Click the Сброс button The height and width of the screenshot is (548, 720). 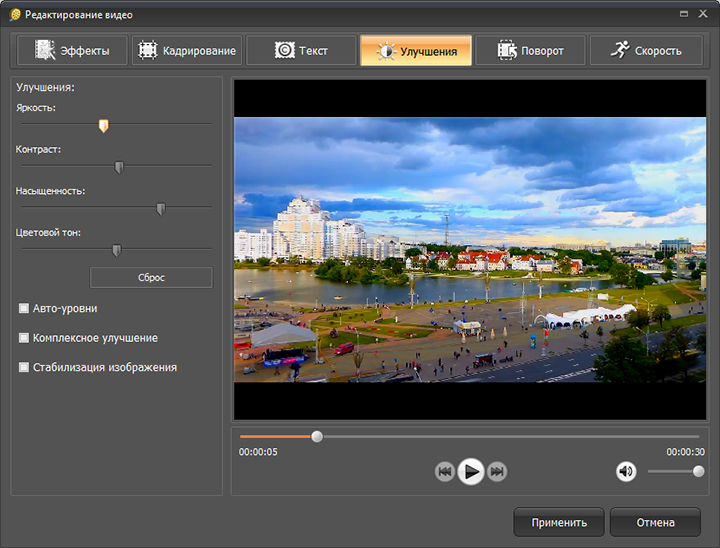click(x=151, y=277)
